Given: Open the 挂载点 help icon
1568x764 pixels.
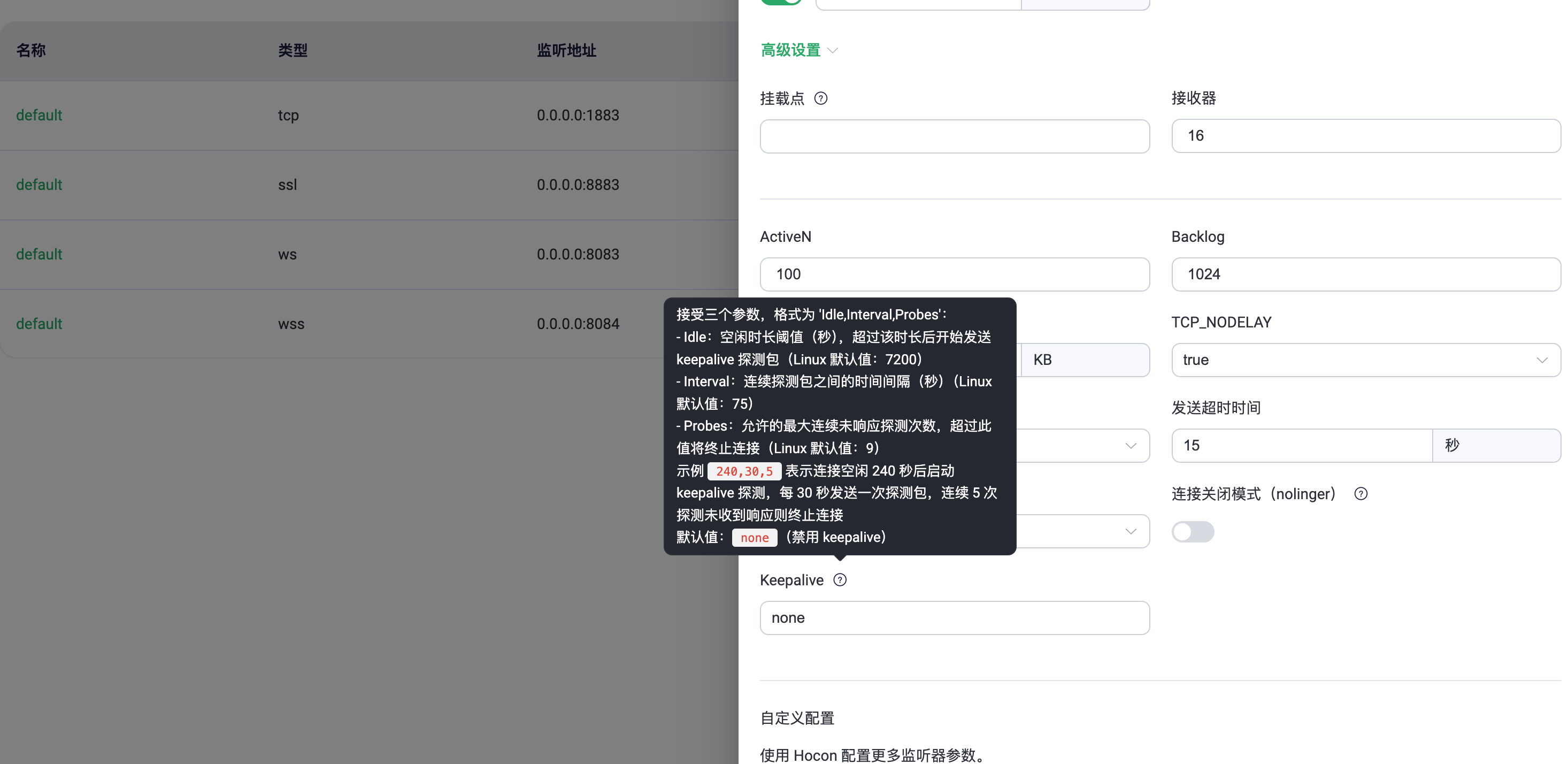Looking at the screenshot, I should pos(820,98).
